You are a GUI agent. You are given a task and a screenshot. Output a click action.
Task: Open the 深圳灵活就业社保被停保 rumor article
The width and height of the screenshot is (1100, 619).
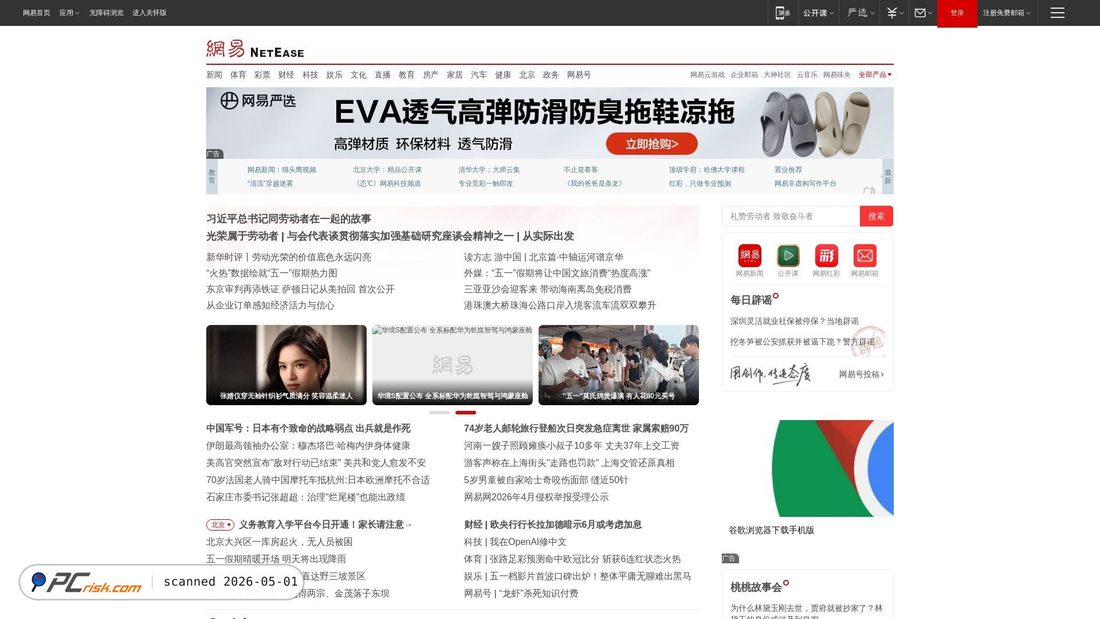[x=794, y=321]
